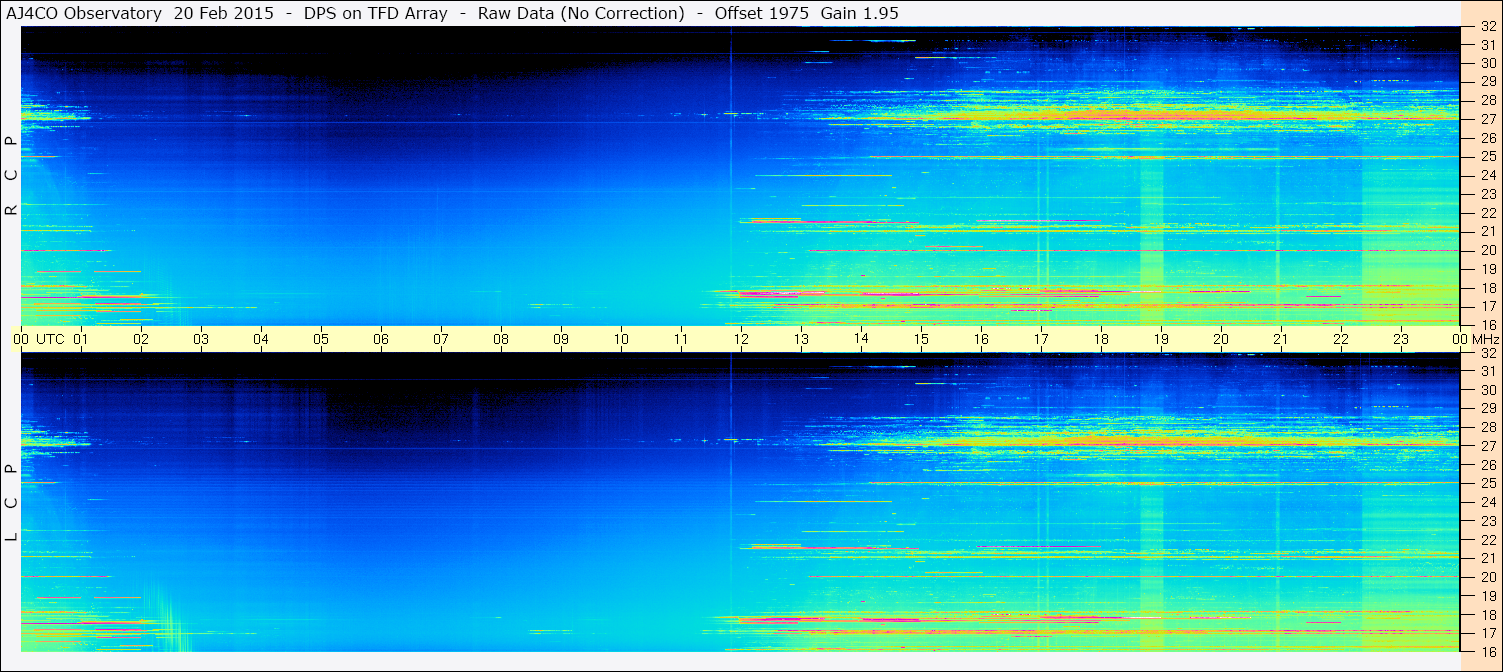
Task: Select the 27 MHz tick label of the RCP panel
Action: [1488, 118]
